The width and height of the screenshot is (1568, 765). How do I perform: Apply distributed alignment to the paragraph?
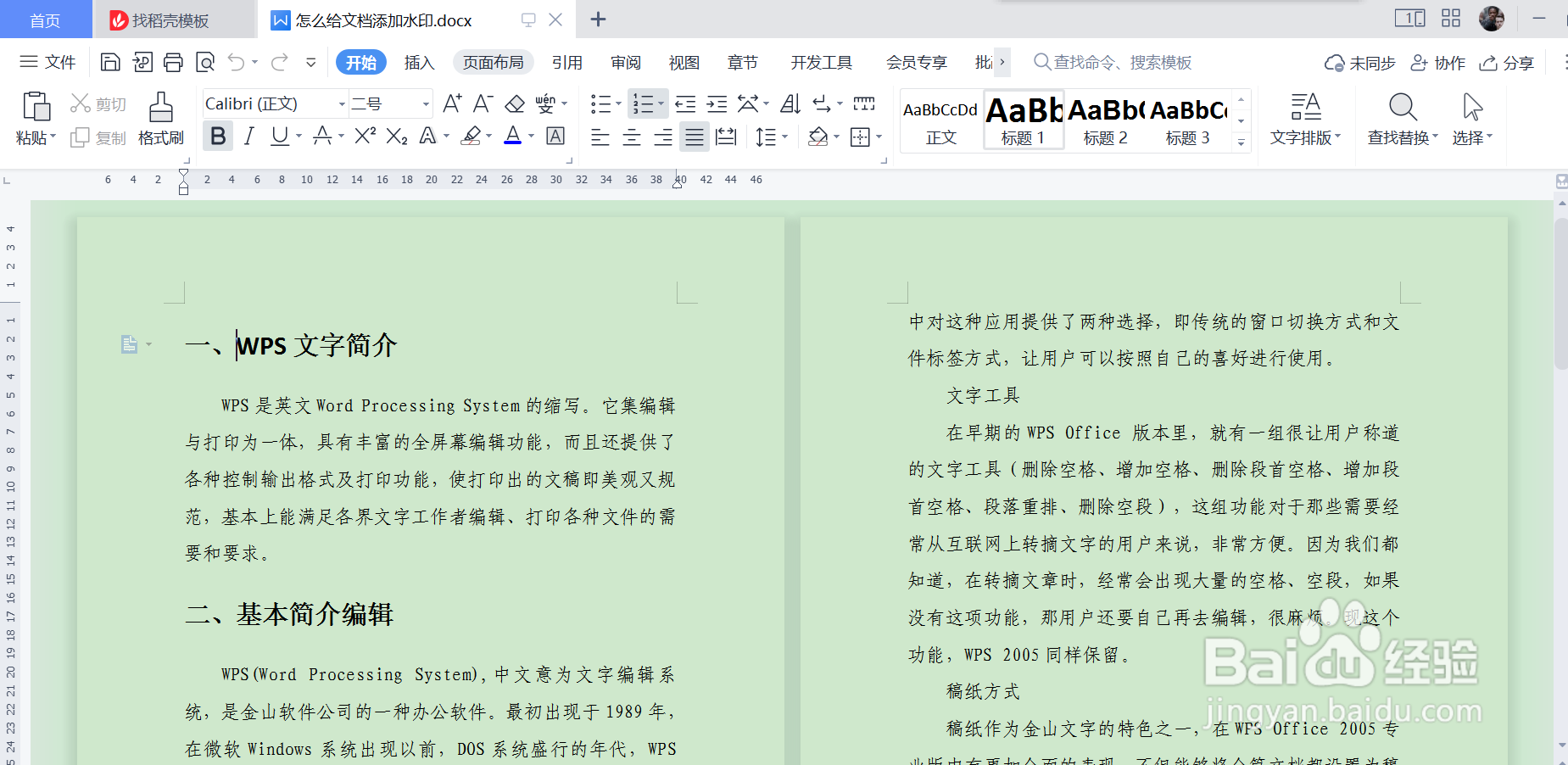726,137
